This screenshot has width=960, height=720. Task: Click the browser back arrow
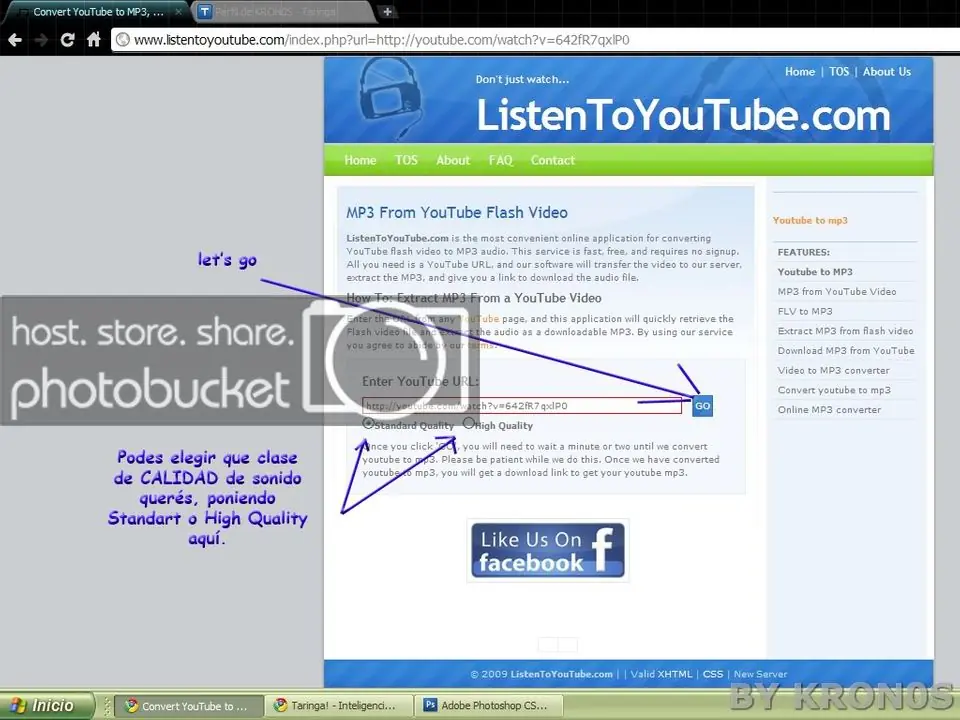point(15,40)
